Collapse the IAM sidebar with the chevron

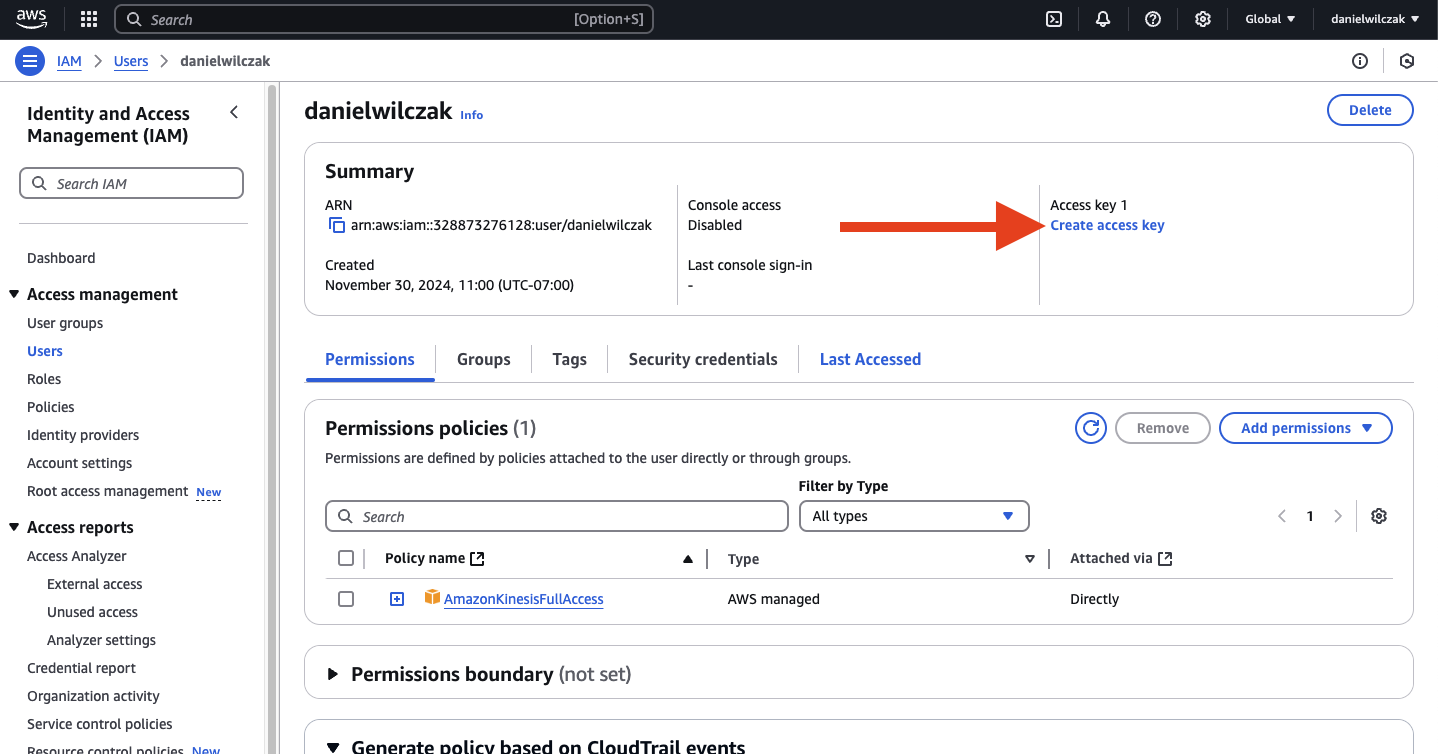point(234,112)
